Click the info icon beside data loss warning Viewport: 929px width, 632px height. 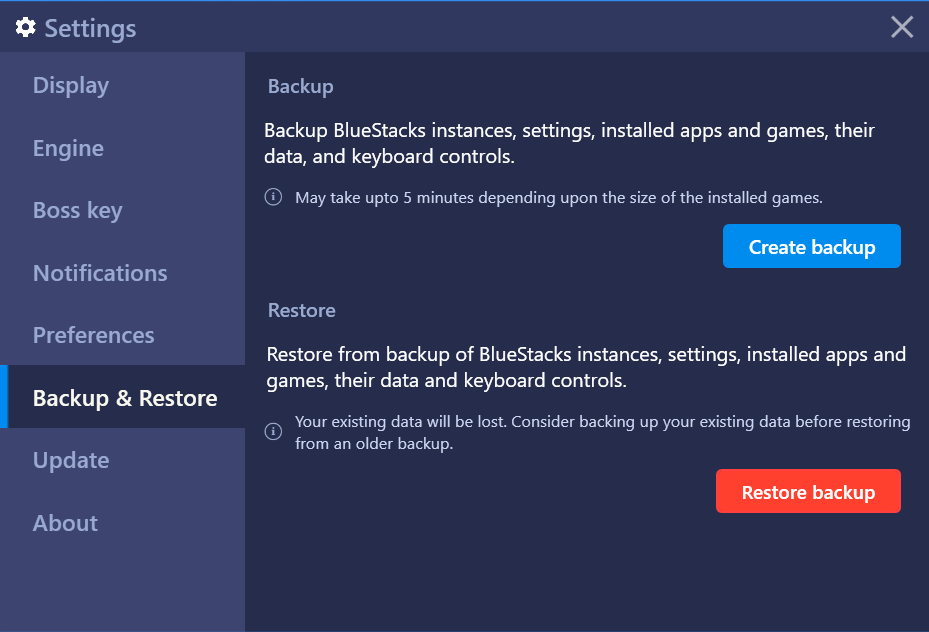273,431
